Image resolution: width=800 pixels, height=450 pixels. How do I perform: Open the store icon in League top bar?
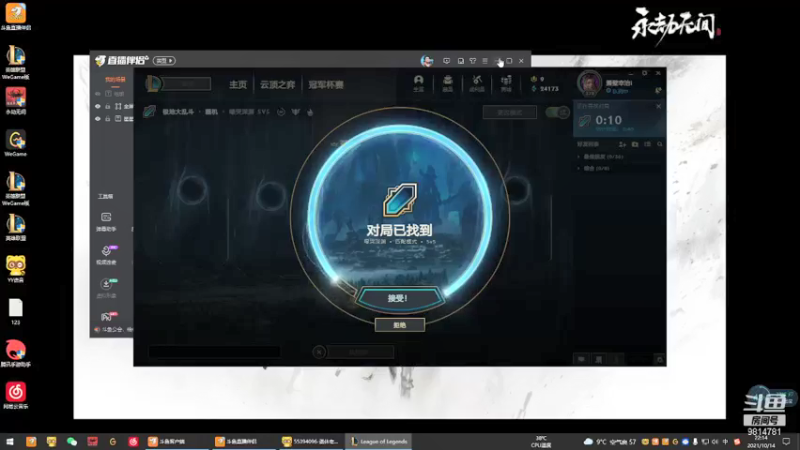pos(506,83)
